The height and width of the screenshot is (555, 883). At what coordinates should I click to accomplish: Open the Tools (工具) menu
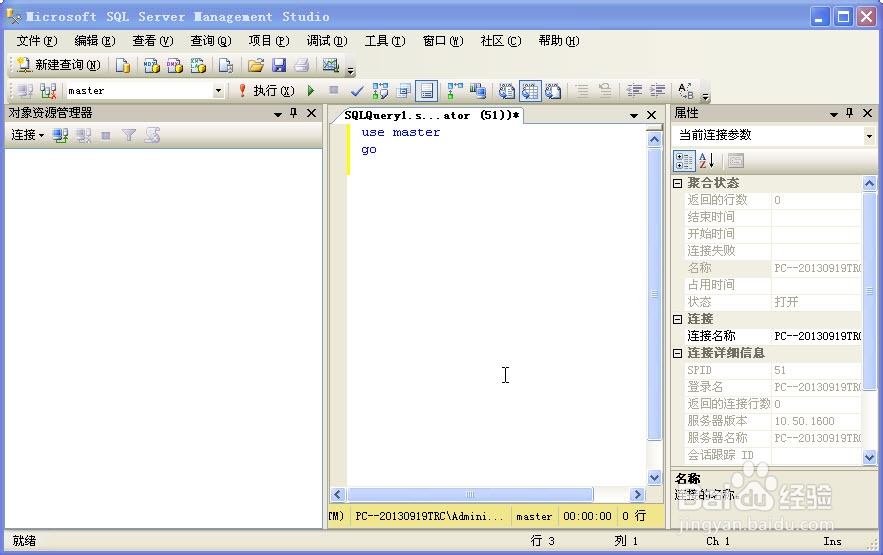click(385, 41)
